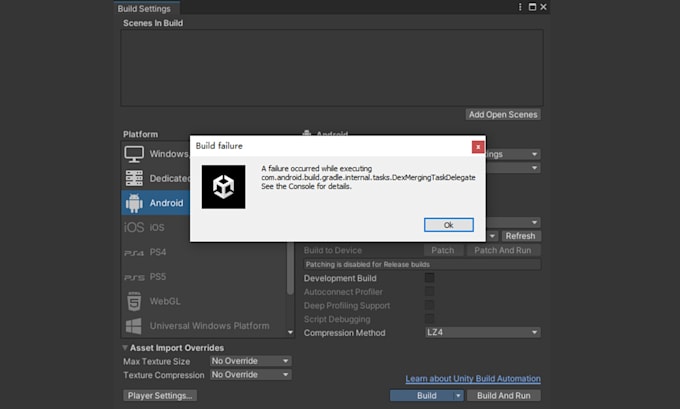This screenshot has height=409, width=680.
Task: Click the iOS platform icon
Action: pos(134,227)
